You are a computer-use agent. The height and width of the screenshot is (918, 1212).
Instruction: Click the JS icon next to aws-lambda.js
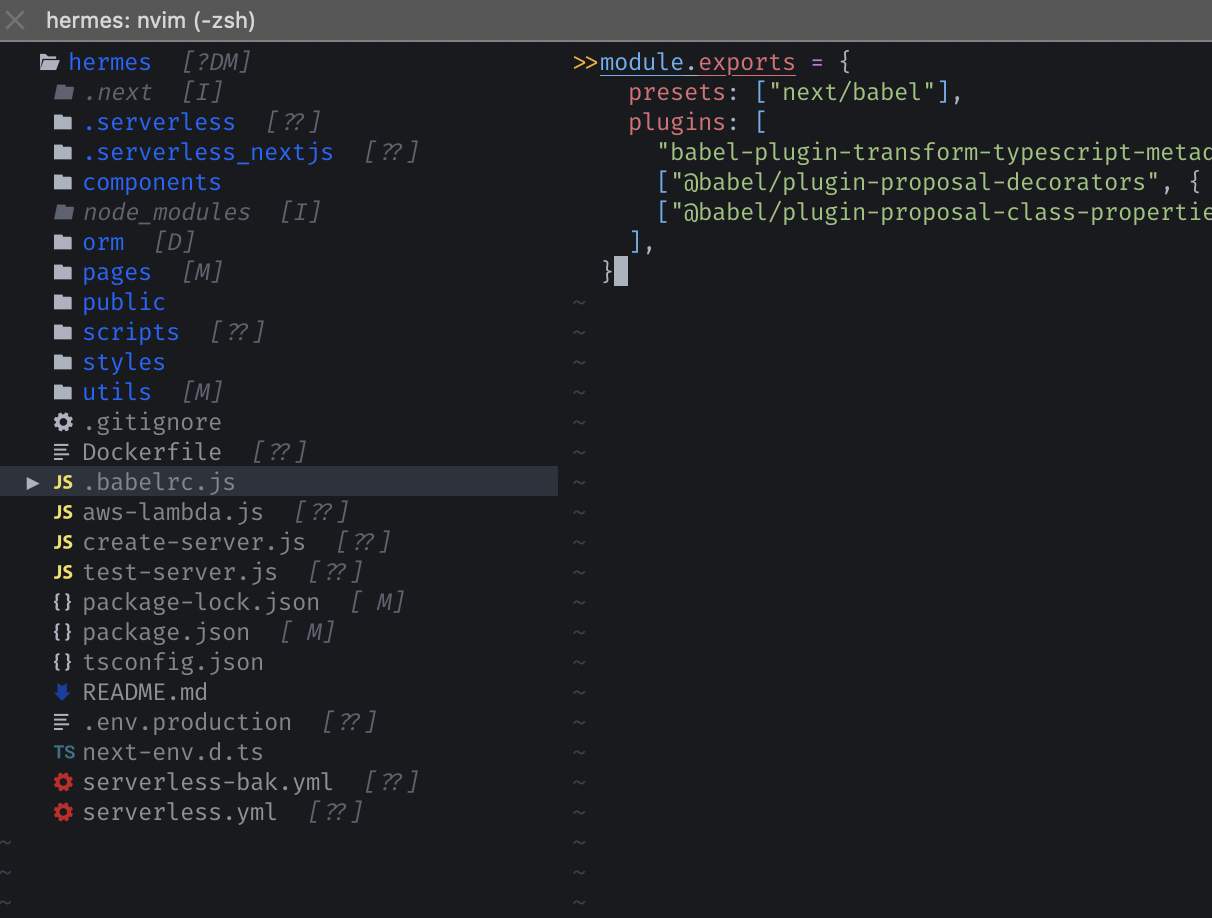(x=63, y=512)
